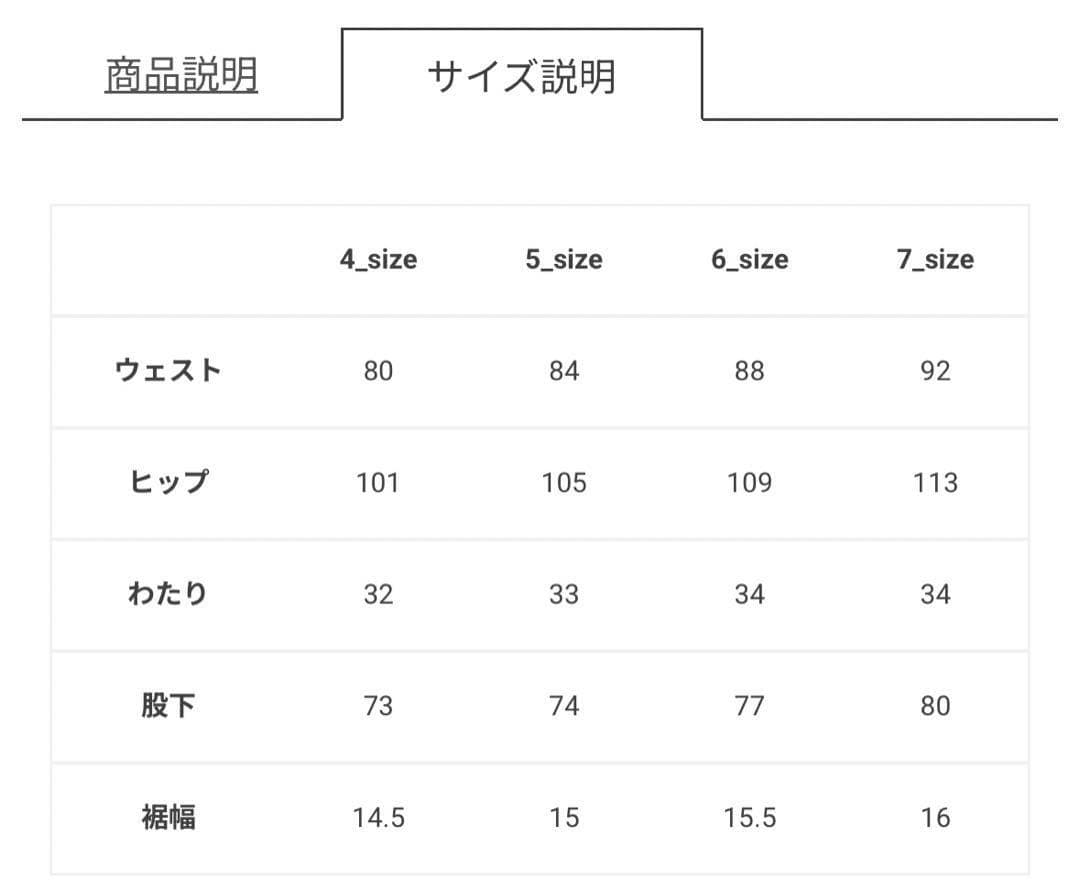Select the 6_size column header

[x=750, y=259]
